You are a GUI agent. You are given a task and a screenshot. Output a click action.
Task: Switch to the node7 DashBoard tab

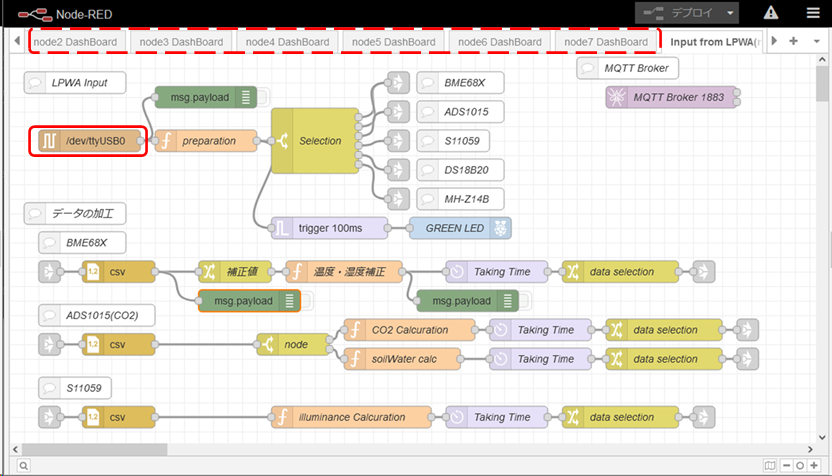tap(606, 42)
